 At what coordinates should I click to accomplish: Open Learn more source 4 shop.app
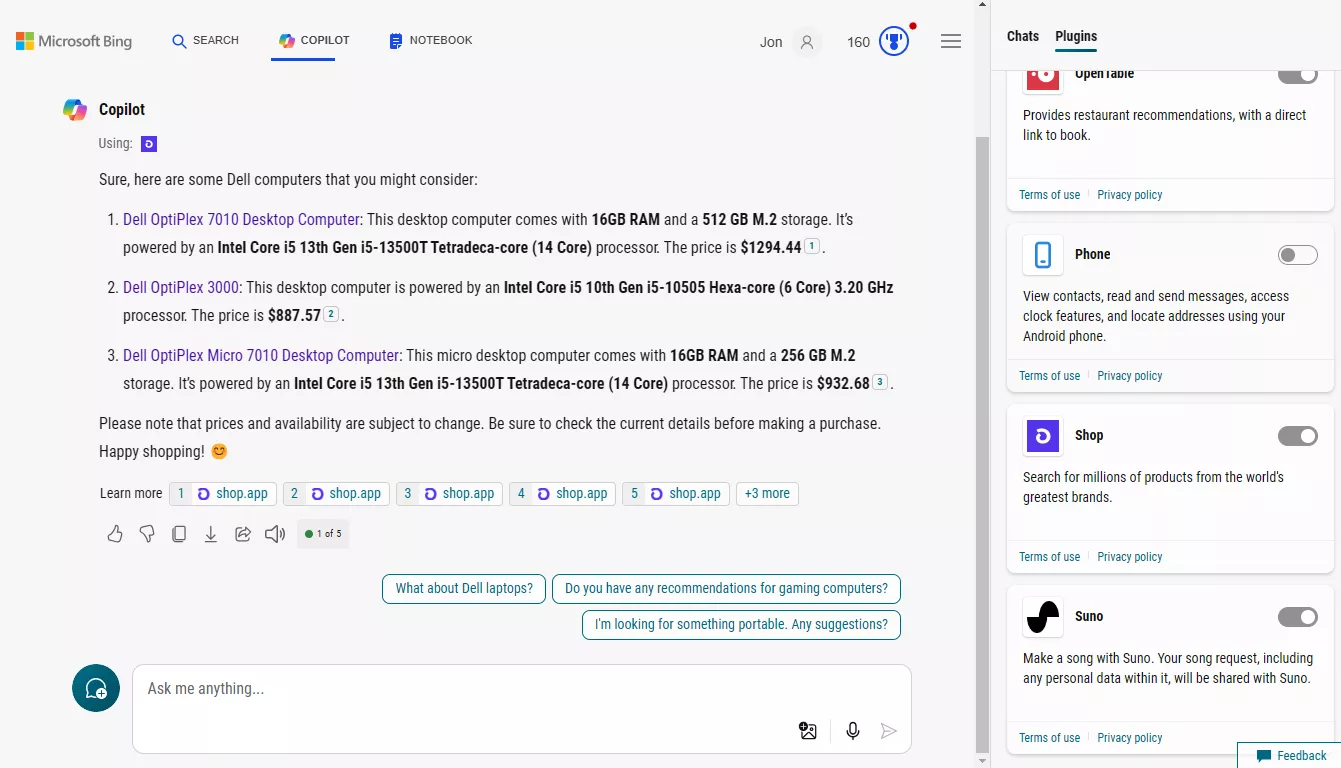click(x=563, y=493)
